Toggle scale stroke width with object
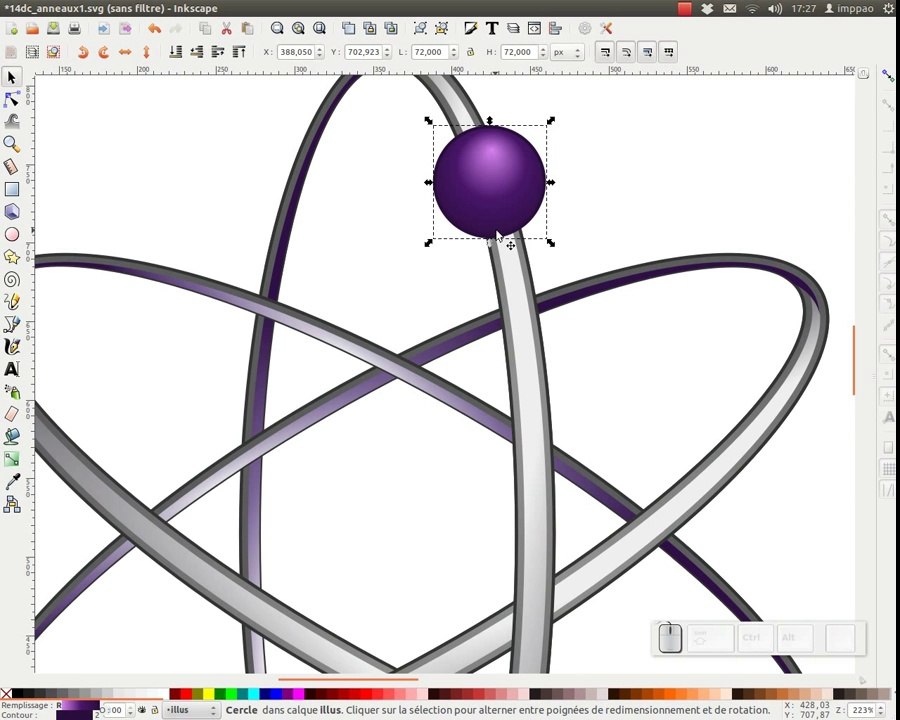The width and height of the screenshot is (900, 720). [x=605, y=52]
